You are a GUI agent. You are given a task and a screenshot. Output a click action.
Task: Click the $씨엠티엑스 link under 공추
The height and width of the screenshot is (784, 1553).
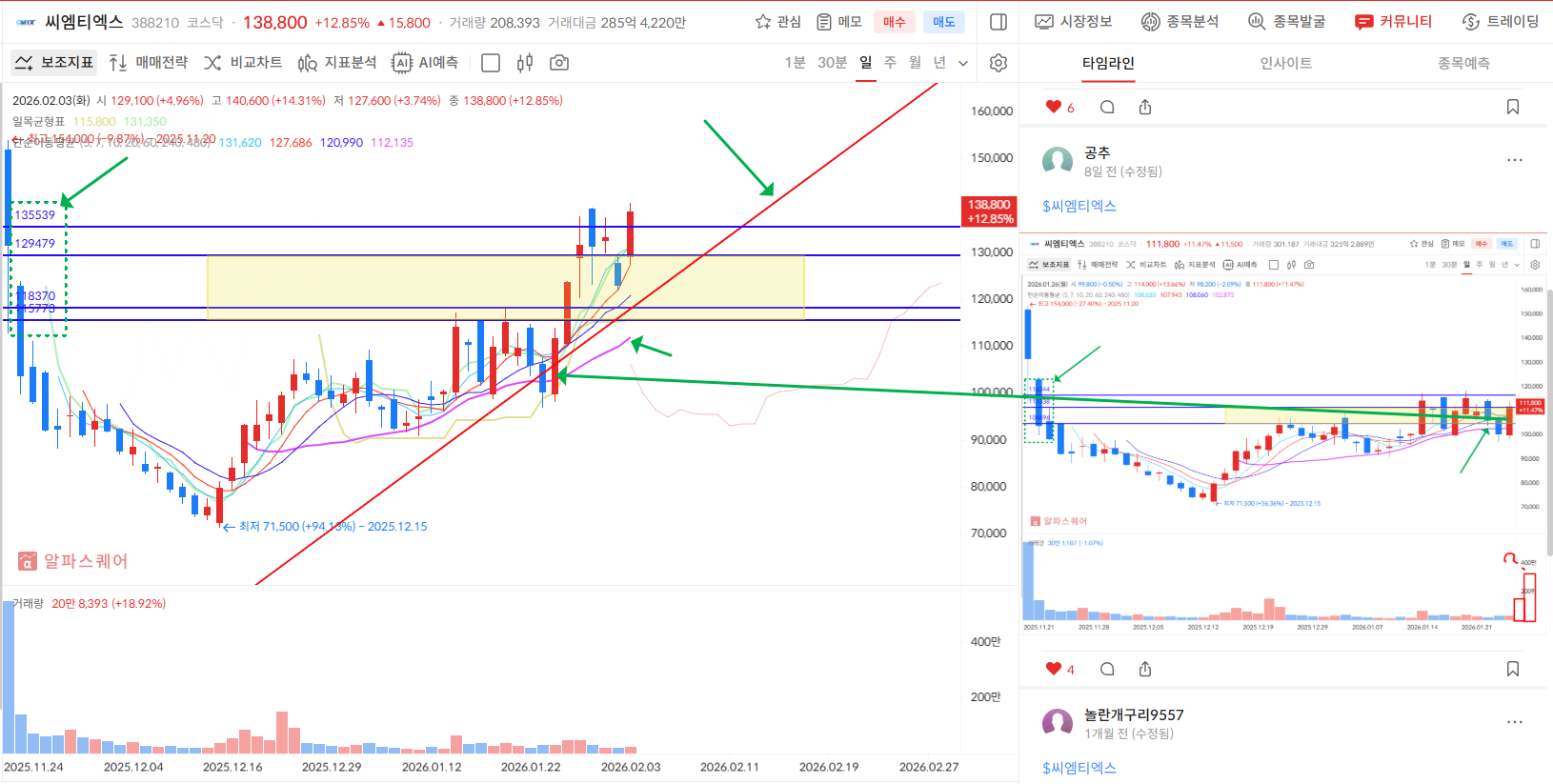point(1079,206)
